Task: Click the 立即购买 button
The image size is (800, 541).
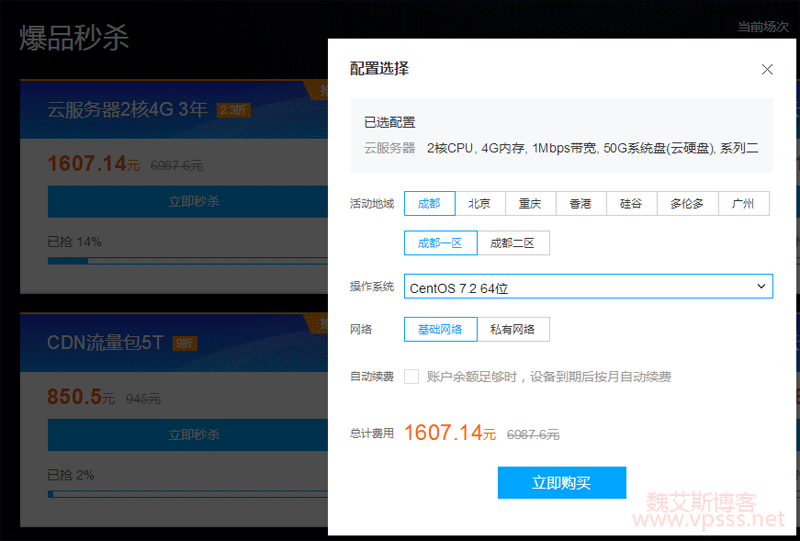Action: pyautogui.click(x=561, y=483)
